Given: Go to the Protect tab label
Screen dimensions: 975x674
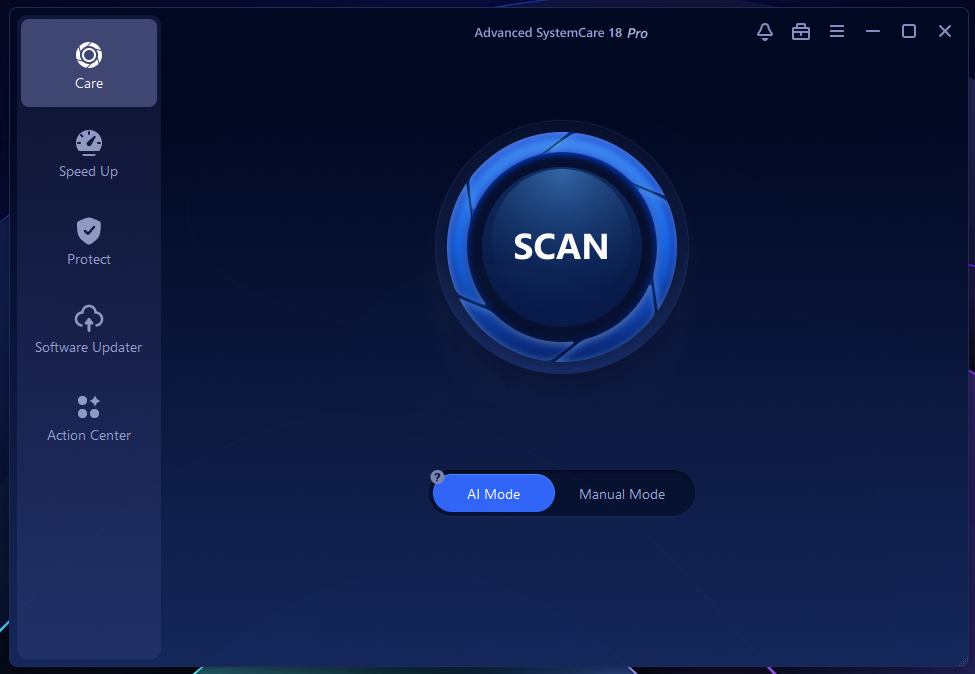Looking at the screenshot, I should 89,260.
